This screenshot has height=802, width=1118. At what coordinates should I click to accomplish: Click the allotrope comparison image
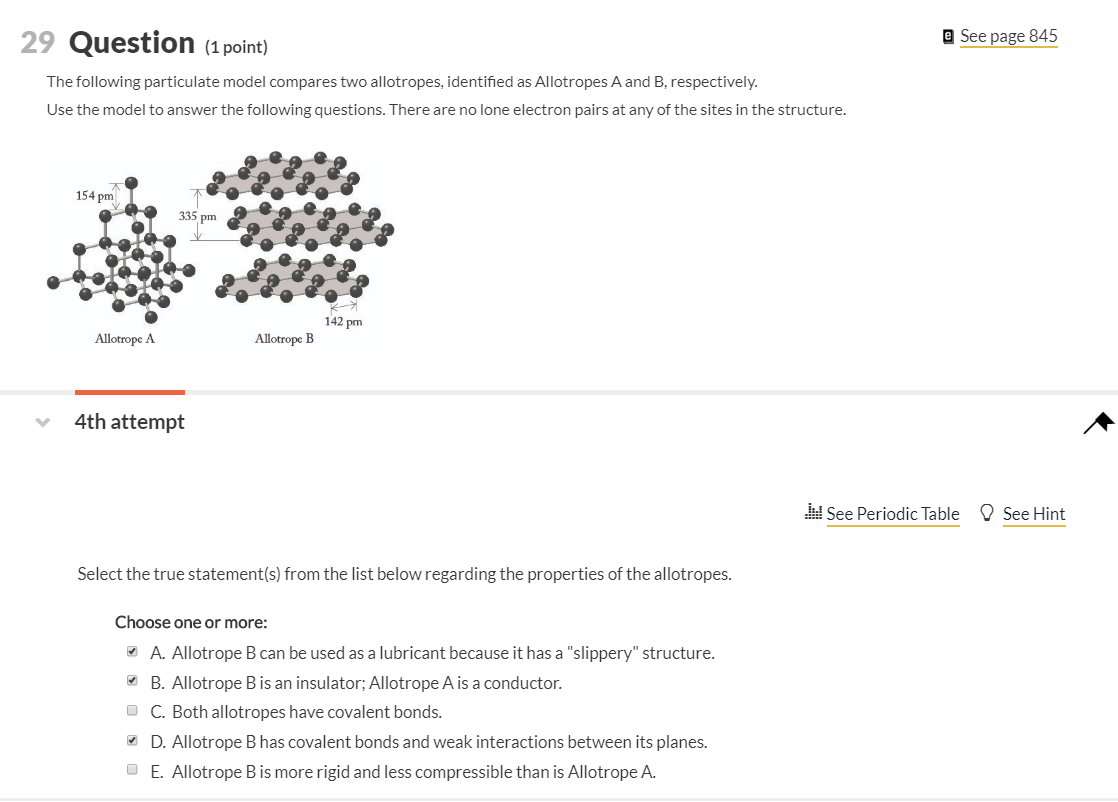(x=222, y=251)
